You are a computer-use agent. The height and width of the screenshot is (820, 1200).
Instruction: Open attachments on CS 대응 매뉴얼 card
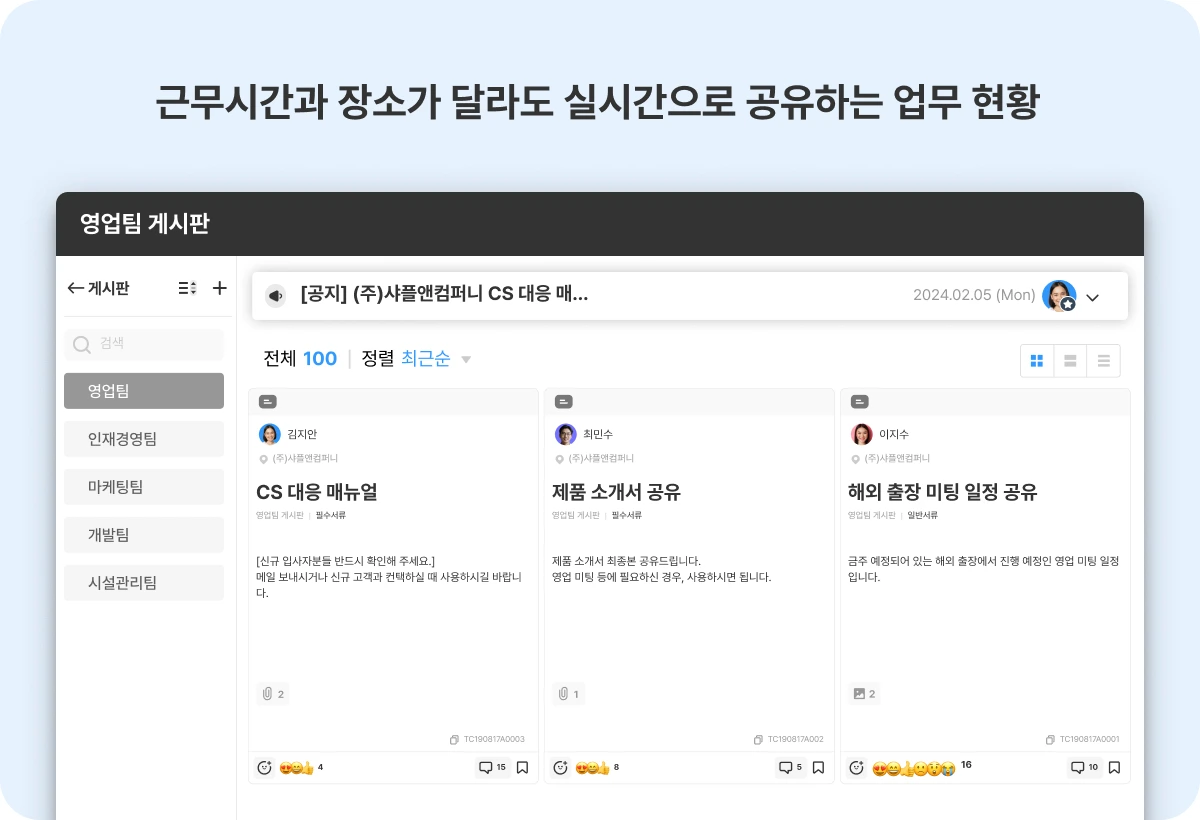click(273, 694)
